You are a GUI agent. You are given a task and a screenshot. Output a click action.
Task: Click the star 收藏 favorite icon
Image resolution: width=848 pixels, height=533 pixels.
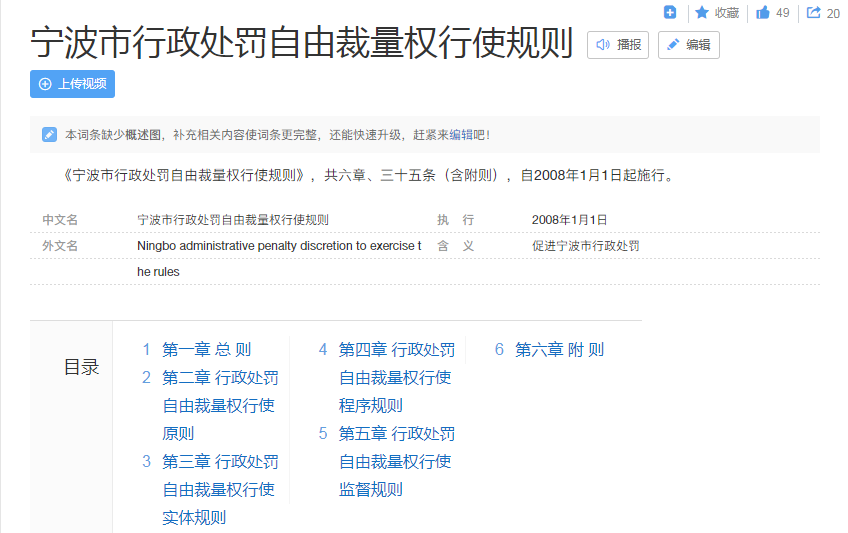pyautogui.click(x=702, y=13)
